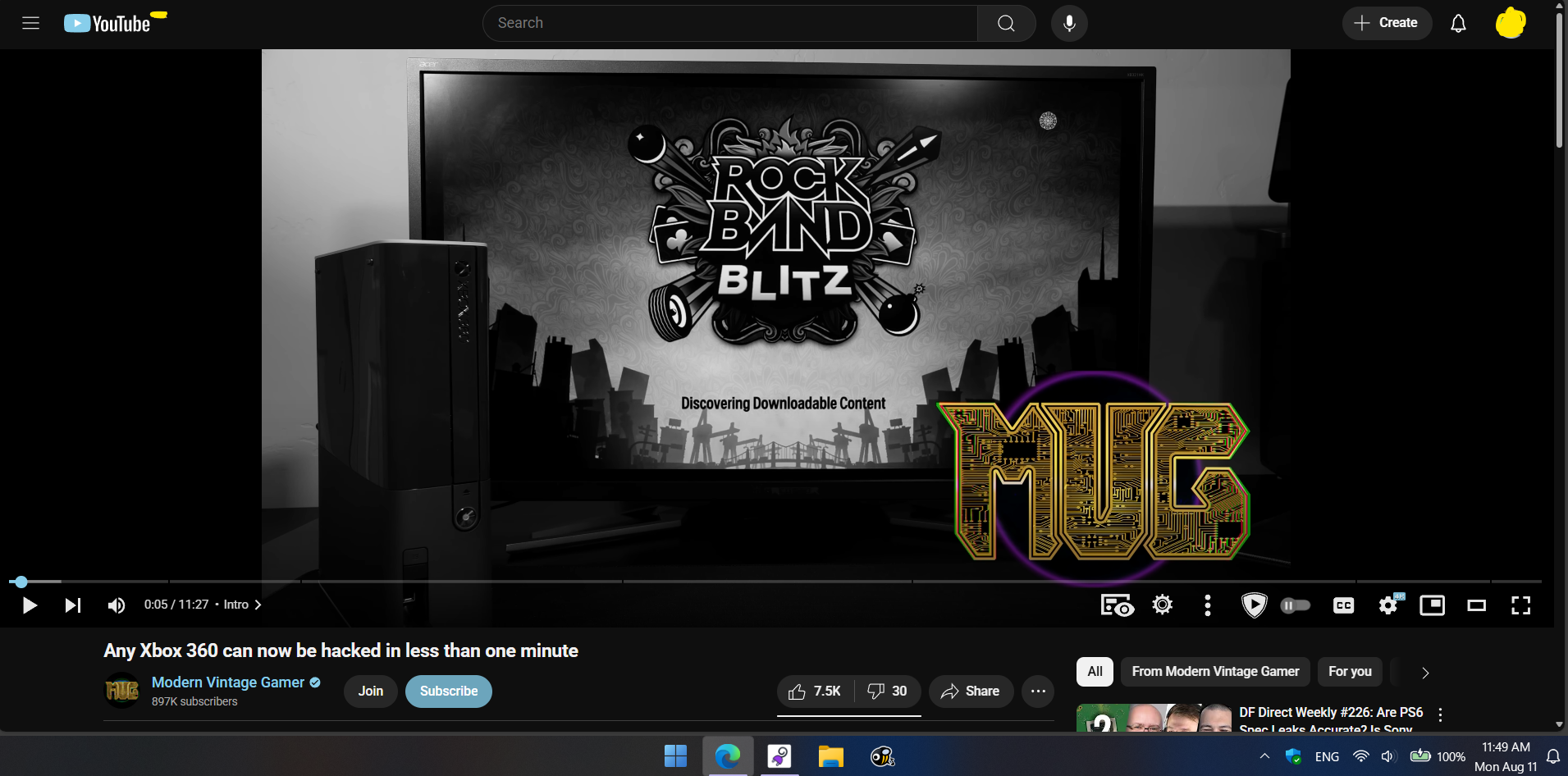Open the Wi-Fi network tray icon

tap(1361, 756)
